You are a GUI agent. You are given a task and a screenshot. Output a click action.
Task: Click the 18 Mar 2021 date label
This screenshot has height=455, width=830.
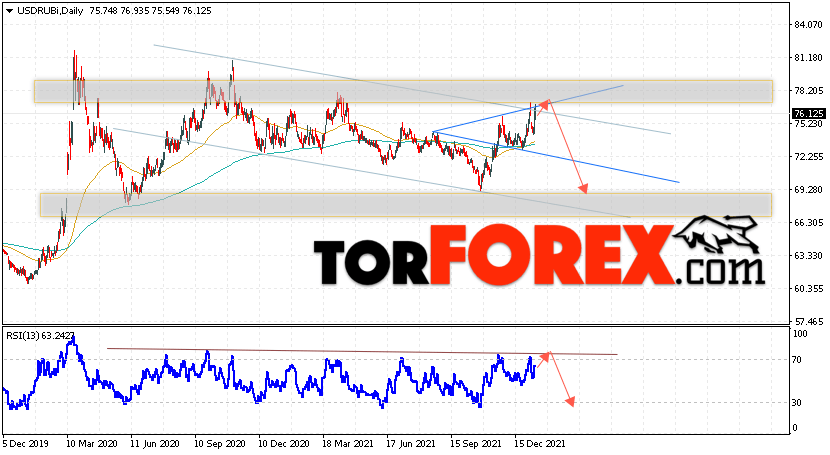[348, 443]
